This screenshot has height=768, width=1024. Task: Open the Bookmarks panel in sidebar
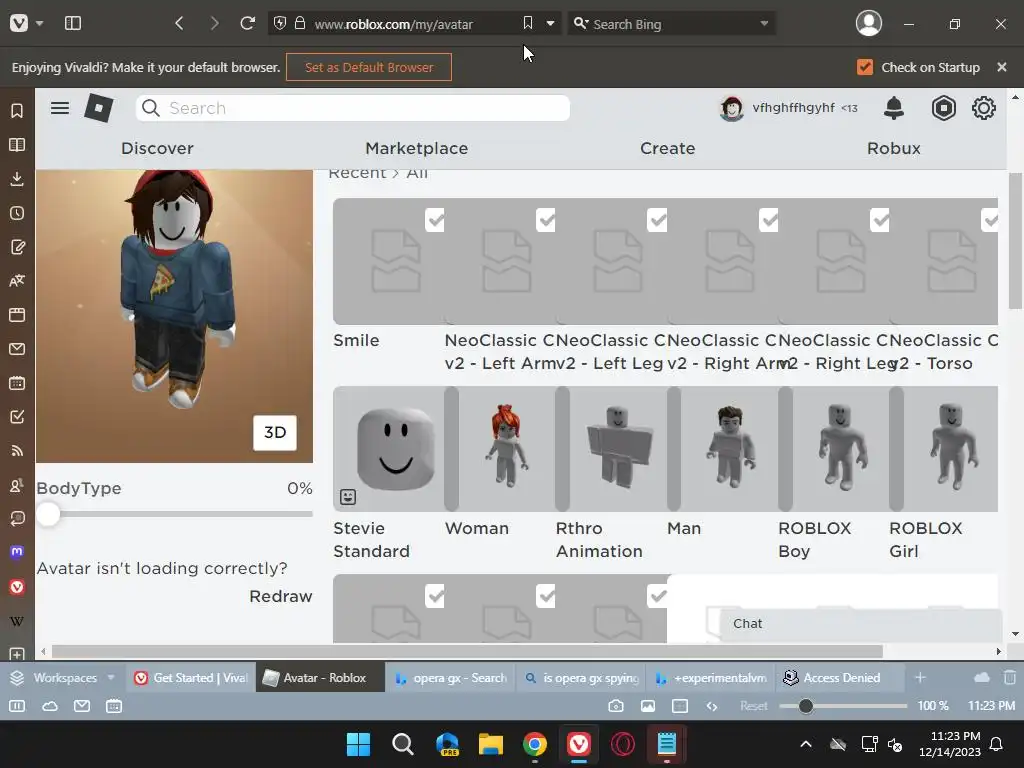pos(17,110)
